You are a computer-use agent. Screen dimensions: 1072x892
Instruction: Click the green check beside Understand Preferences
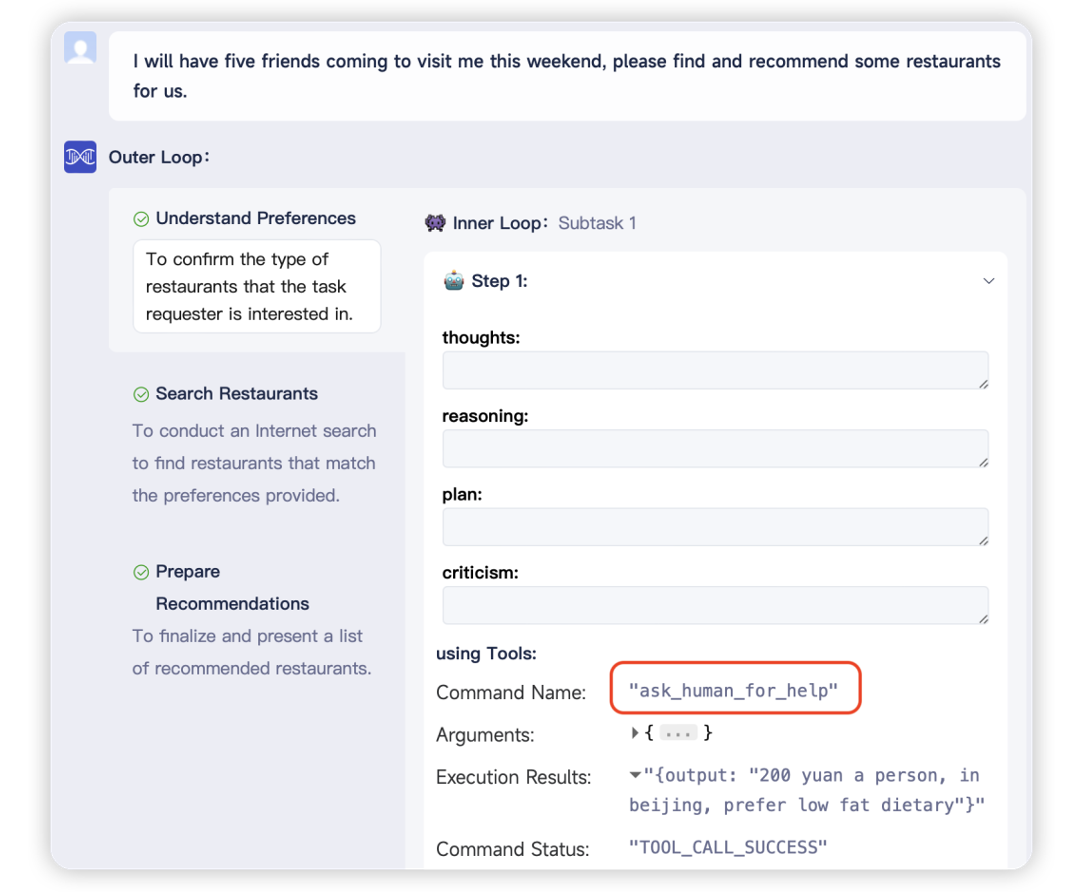point(141,219)
